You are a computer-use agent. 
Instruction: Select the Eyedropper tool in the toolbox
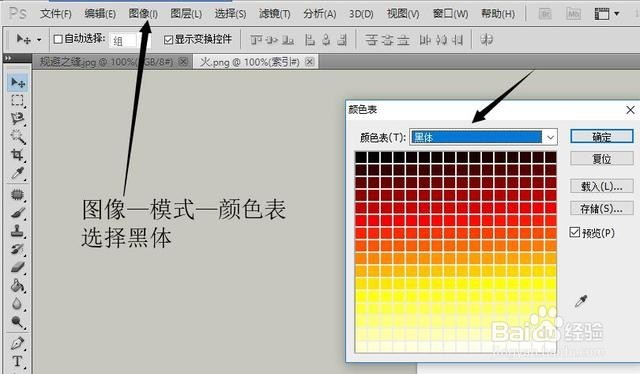click(17, 173)
